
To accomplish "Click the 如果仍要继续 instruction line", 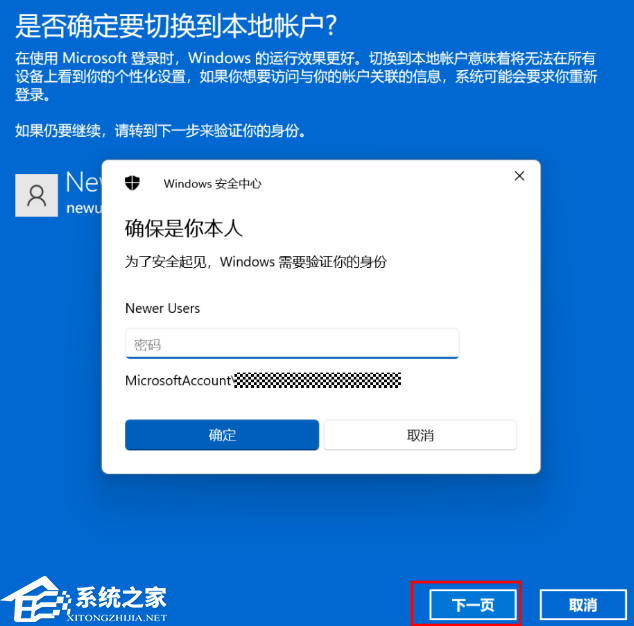I will [x=161, y=131].
